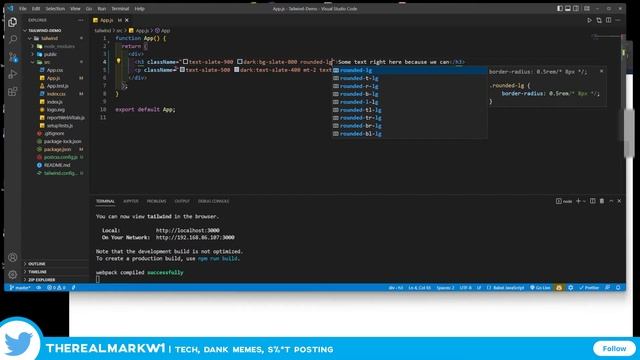640x360 pixels.
Task: Split the editor to the right
Action: (608, 20)
